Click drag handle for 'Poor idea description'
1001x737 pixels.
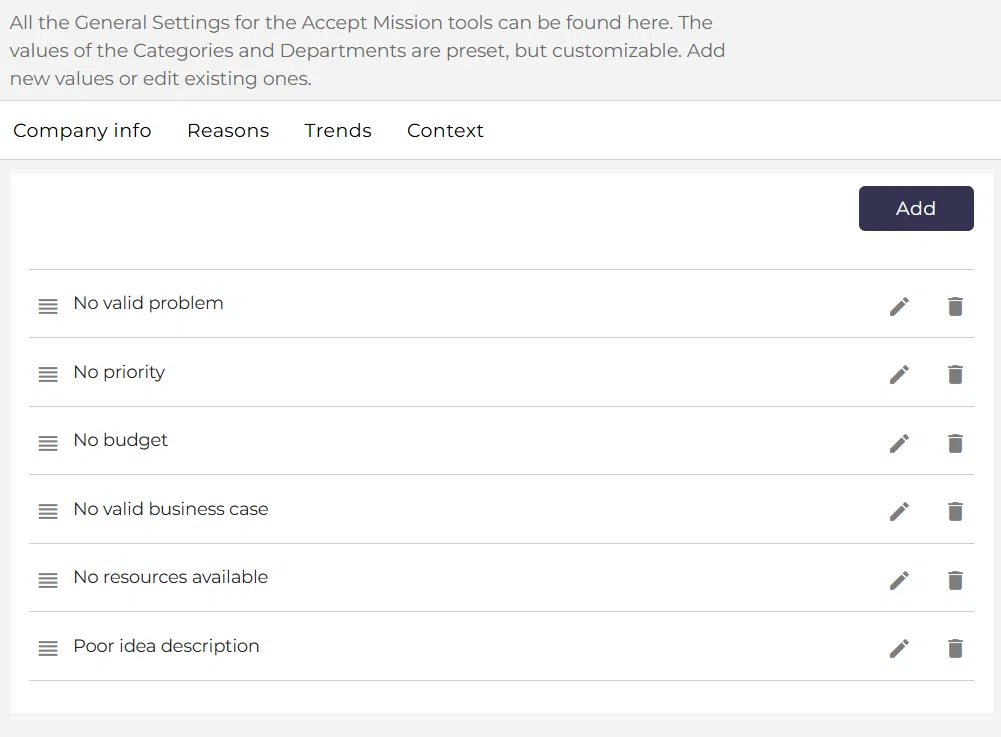click(48, 649)
